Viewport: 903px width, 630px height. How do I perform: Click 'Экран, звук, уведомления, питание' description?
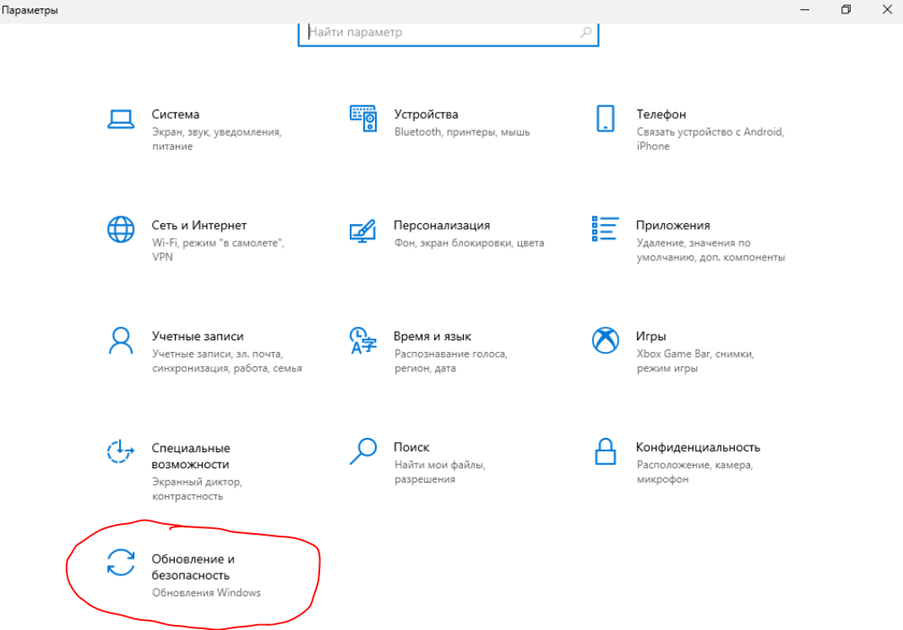coord(217,139)
